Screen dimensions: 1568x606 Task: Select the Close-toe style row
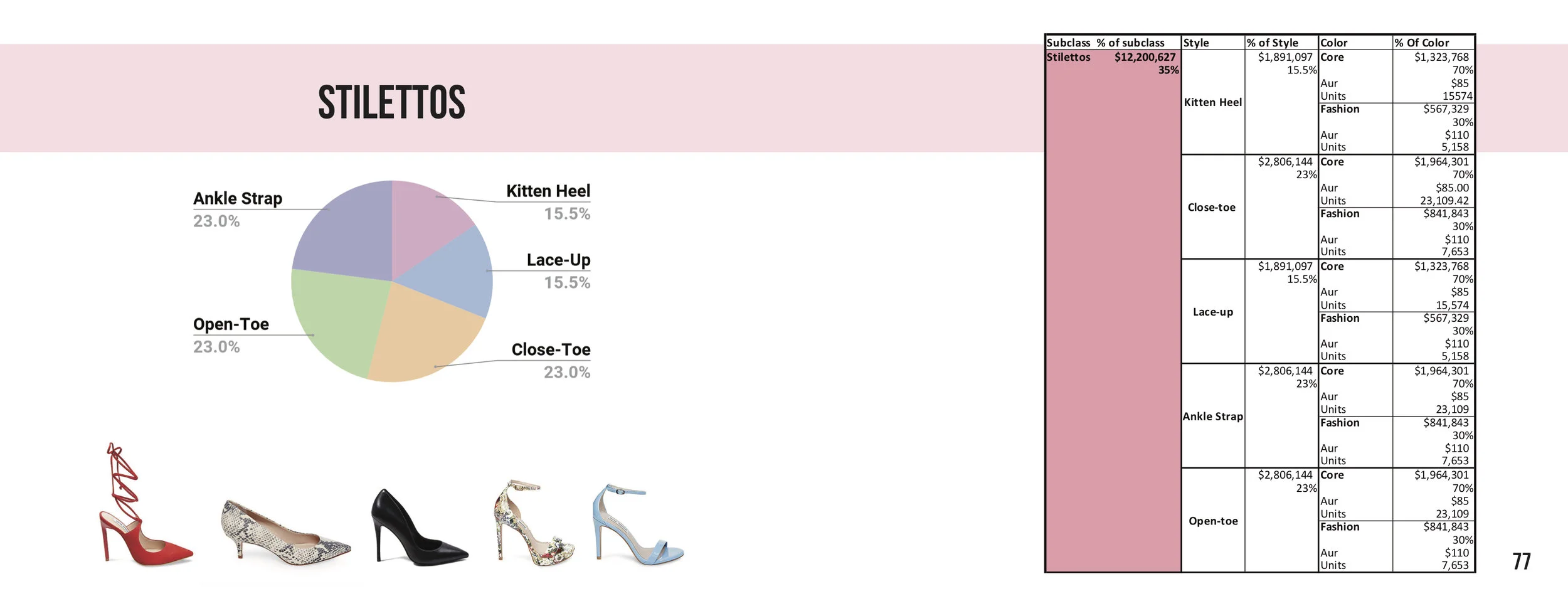[x=1212, y=207]
